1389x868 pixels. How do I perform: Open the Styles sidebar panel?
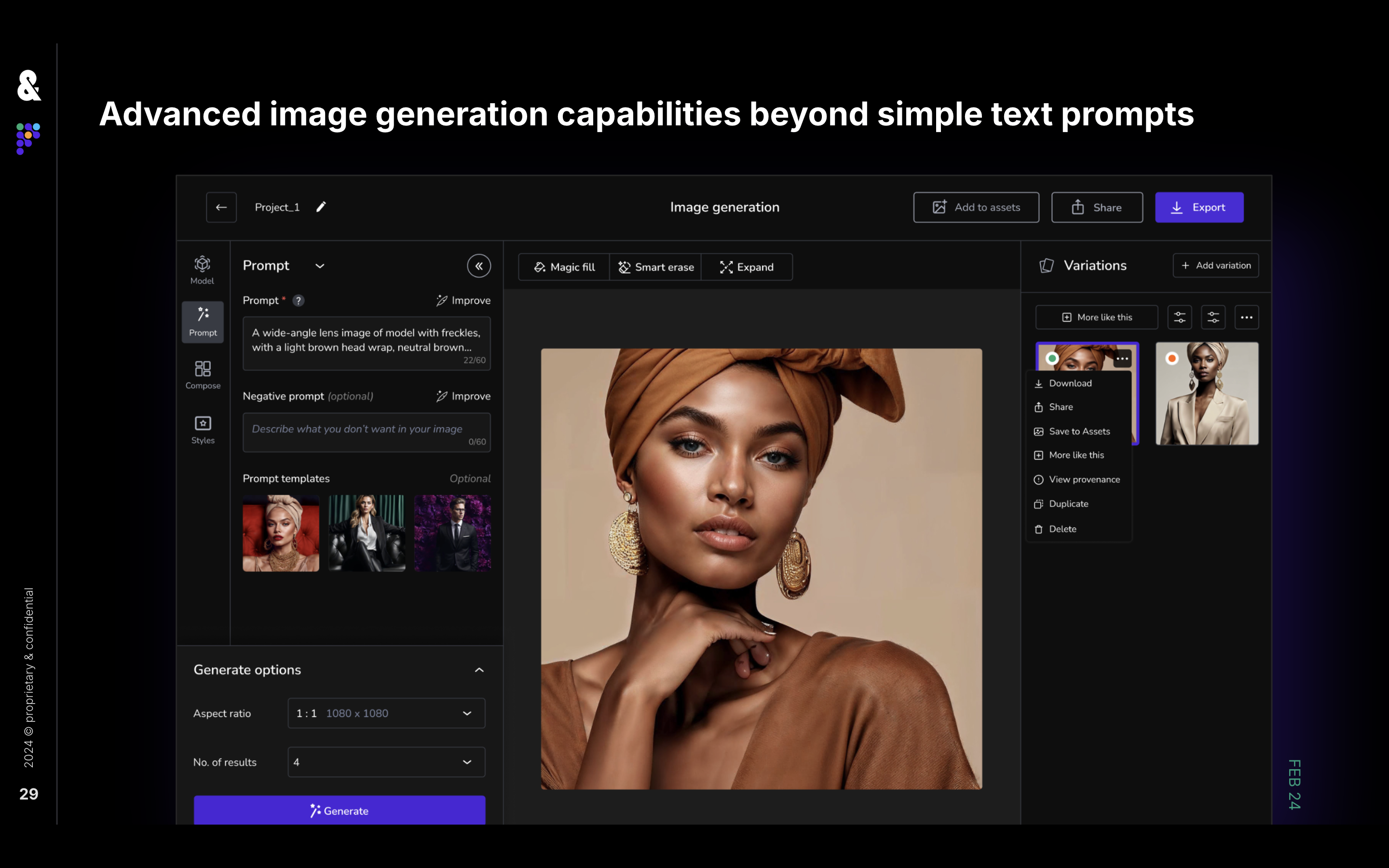pyautogui.click(x=203, y=429)
